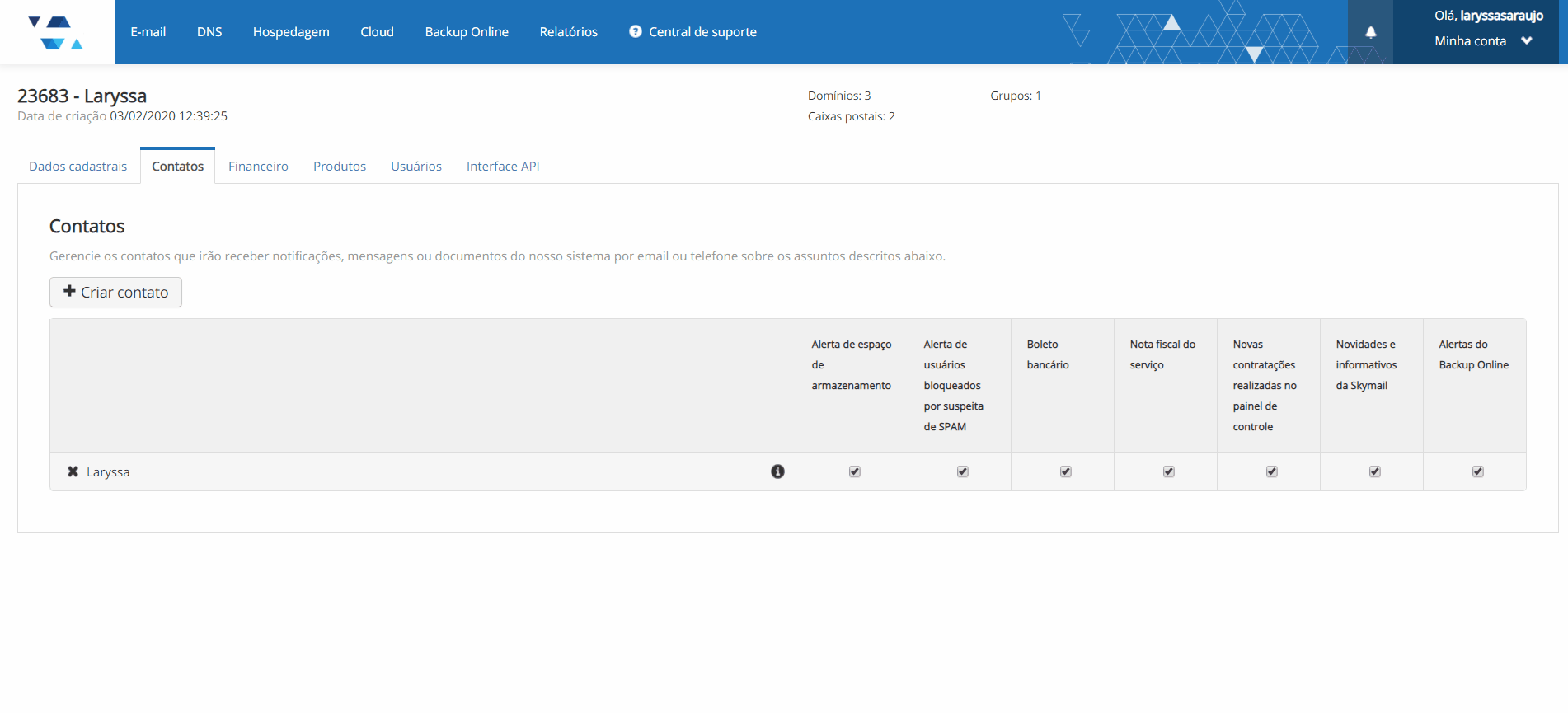The image size is (1568, 713).
Task: Open the E-mail menu
Action: [148, 32]
